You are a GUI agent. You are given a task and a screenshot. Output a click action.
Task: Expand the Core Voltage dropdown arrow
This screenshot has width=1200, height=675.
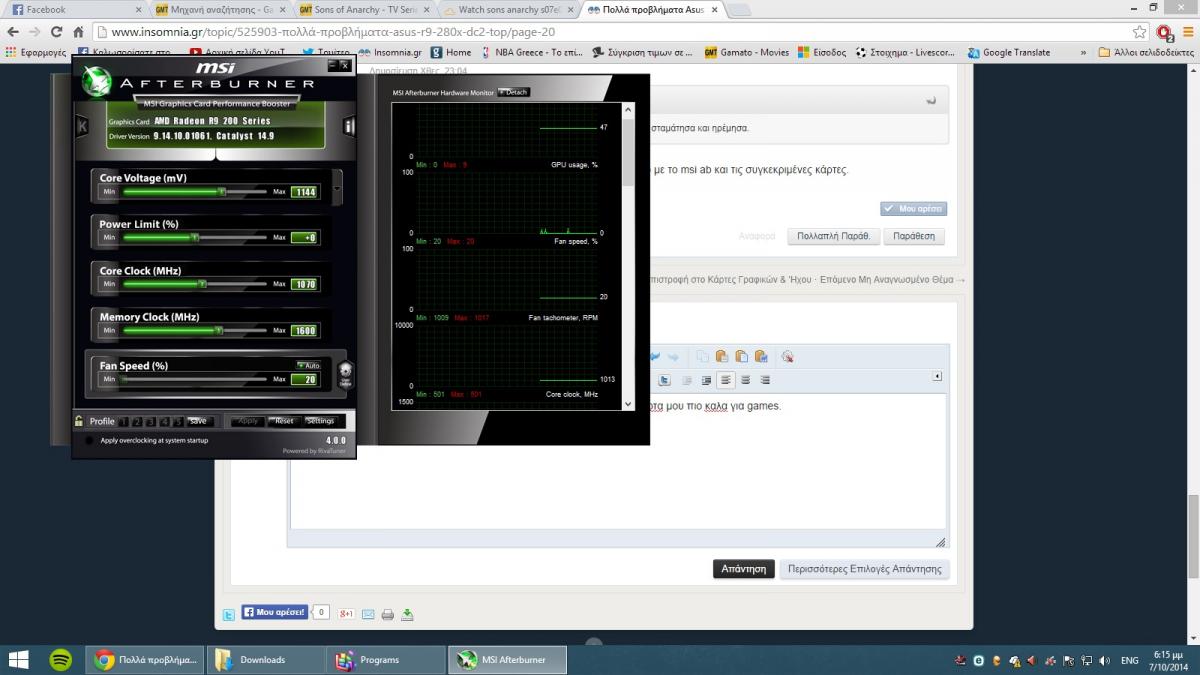coord(337,187)
